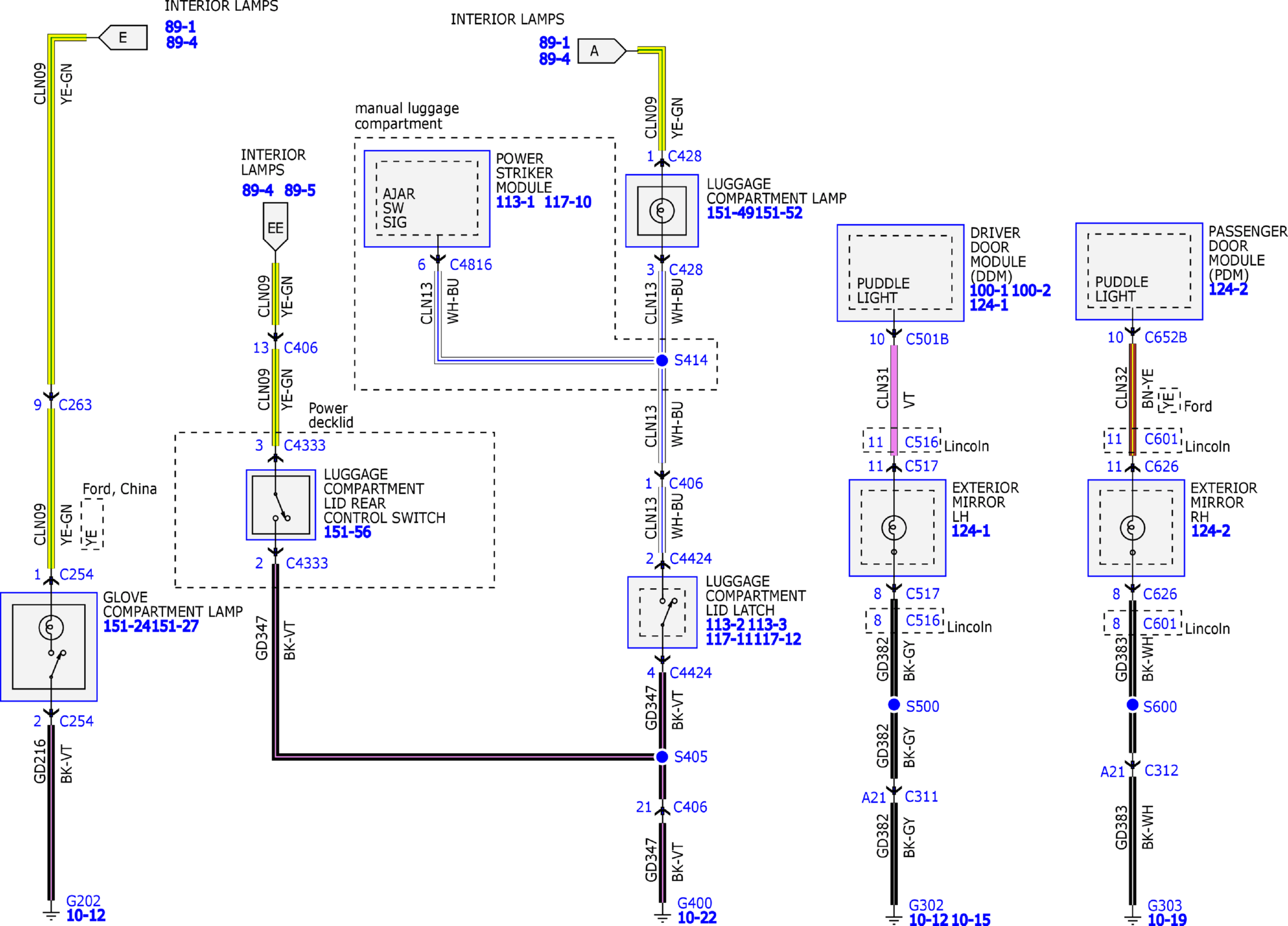Select the Driver Door Module puddle light box
1288x926 pixels.
[x=900, y=273]
